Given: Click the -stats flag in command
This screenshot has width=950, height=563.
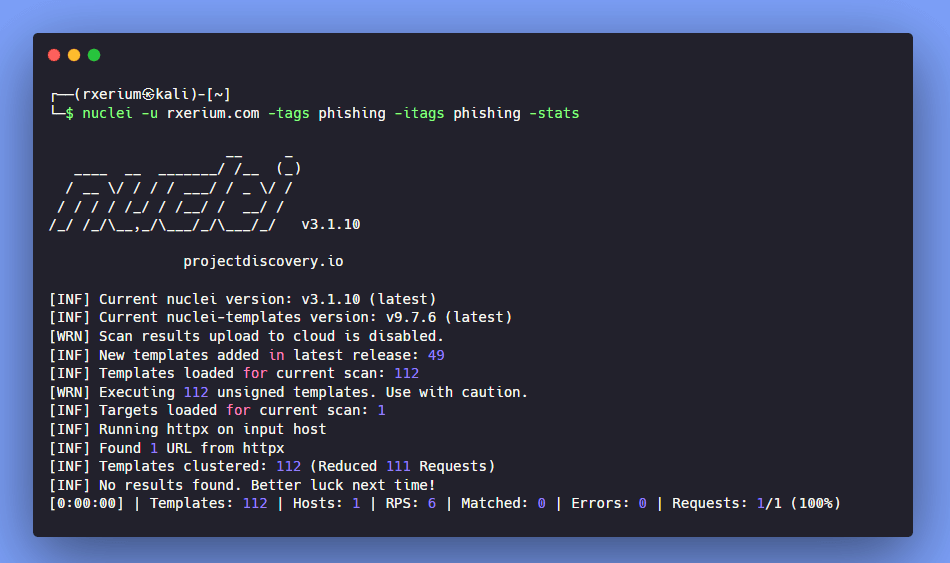Looking at the screenshot, I should pyautogui.click(x=554, y=113).
